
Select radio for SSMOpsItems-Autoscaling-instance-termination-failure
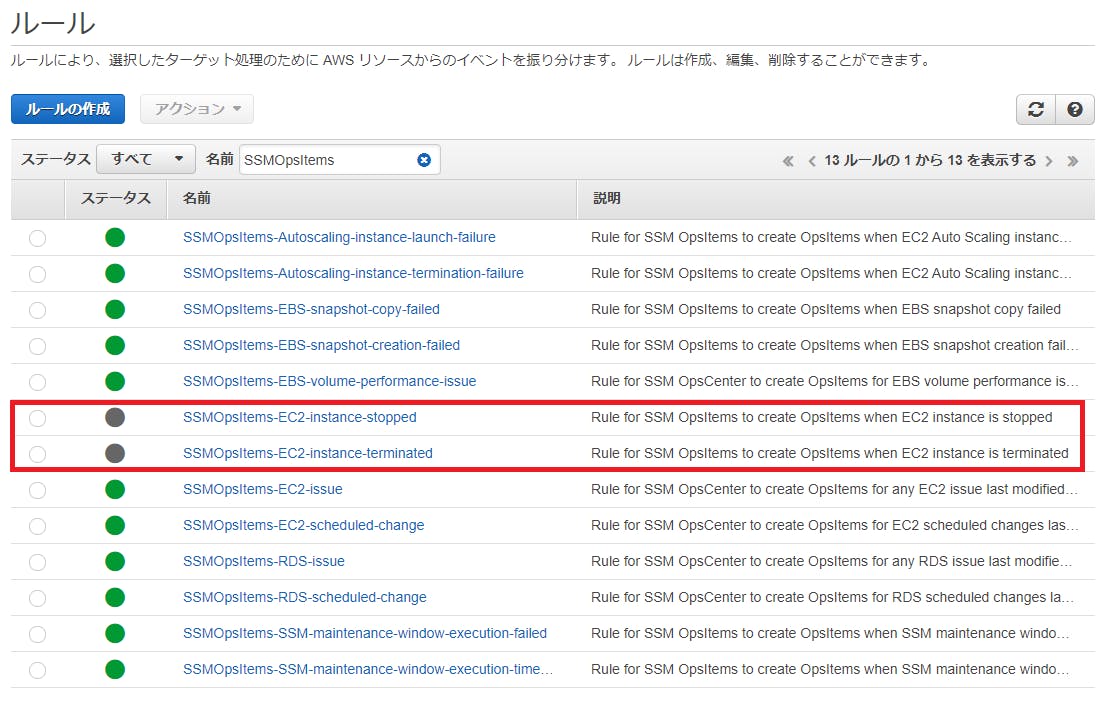pyautogui.click(x=38, y=274)
